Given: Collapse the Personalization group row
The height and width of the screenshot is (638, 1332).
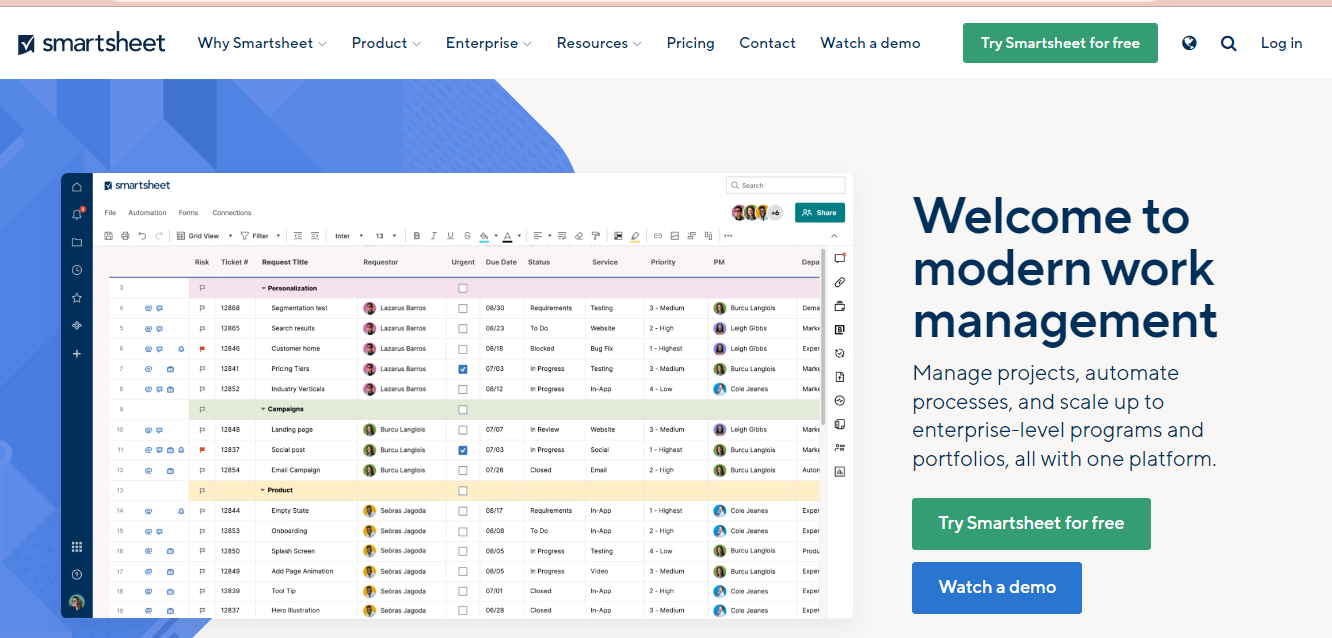Looking at the screenshot, I should (x=265, y=288).
